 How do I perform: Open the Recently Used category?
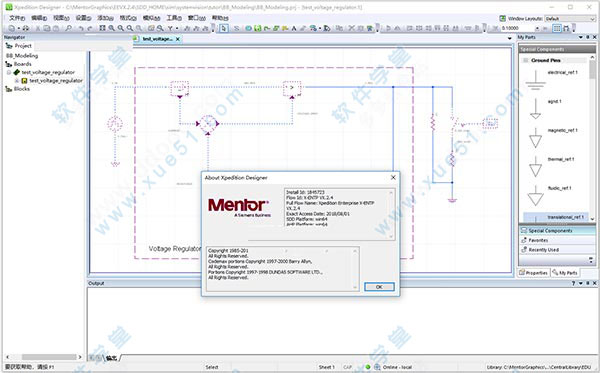pos(557,250)
